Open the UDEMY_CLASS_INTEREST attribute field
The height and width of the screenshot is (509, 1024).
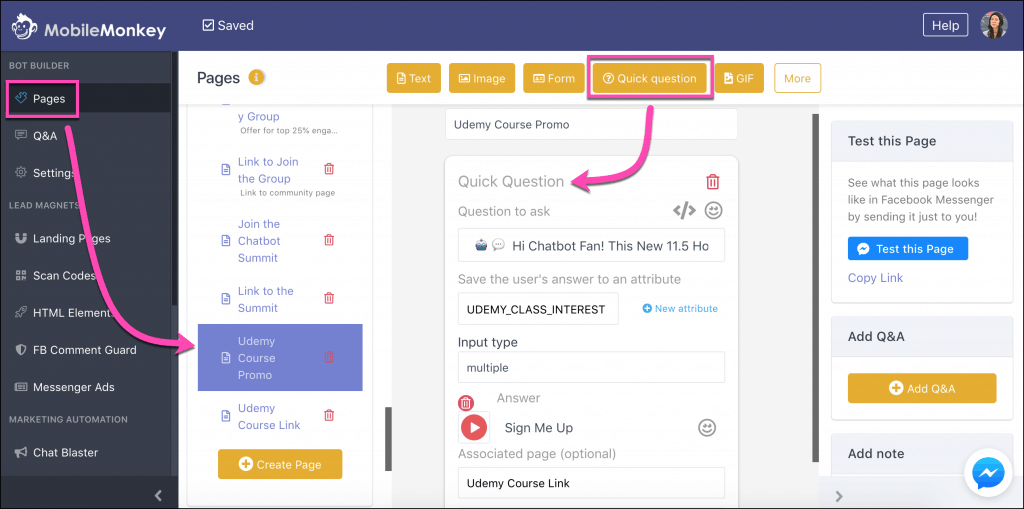(538, 309)
